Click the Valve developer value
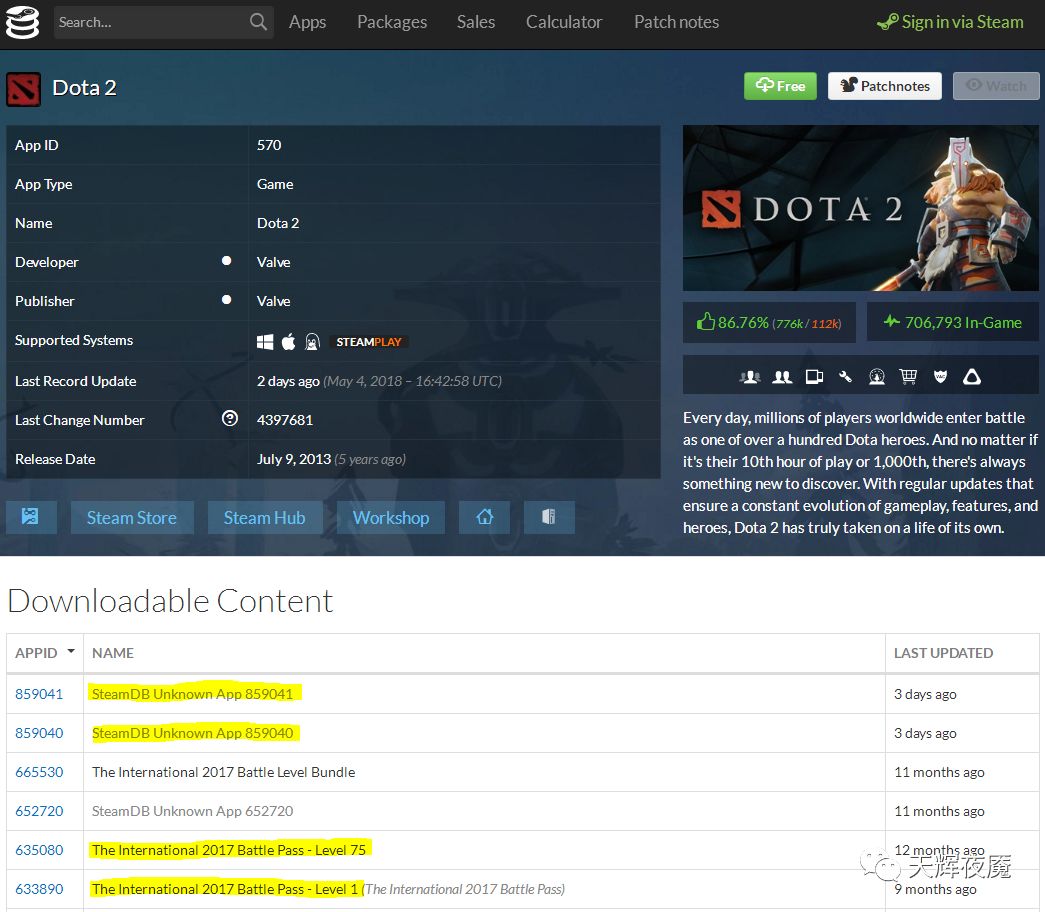 coord(274,262)
